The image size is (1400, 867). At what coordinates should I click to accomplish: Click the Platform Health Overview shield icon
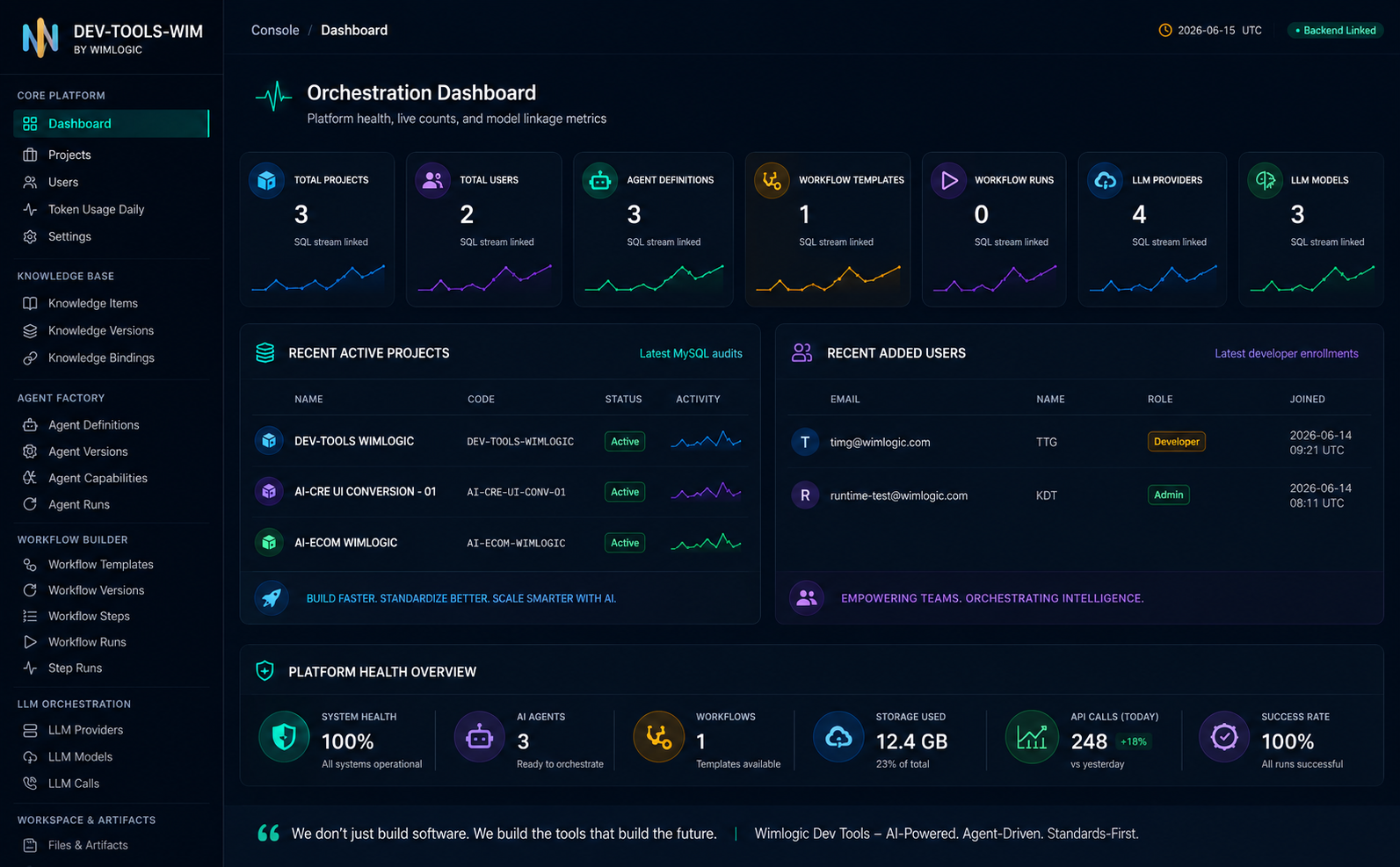coord(265,671)
